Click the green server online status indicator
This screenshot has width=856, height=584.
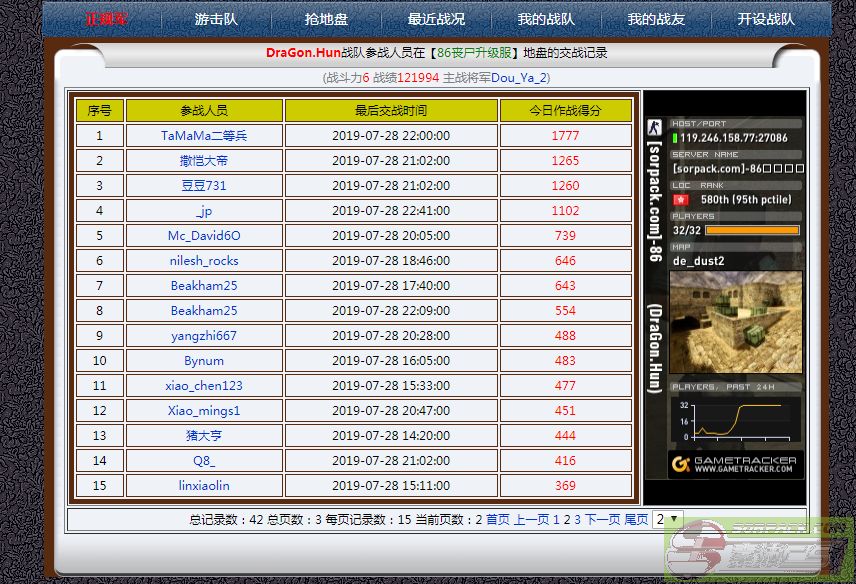(676, 138)
